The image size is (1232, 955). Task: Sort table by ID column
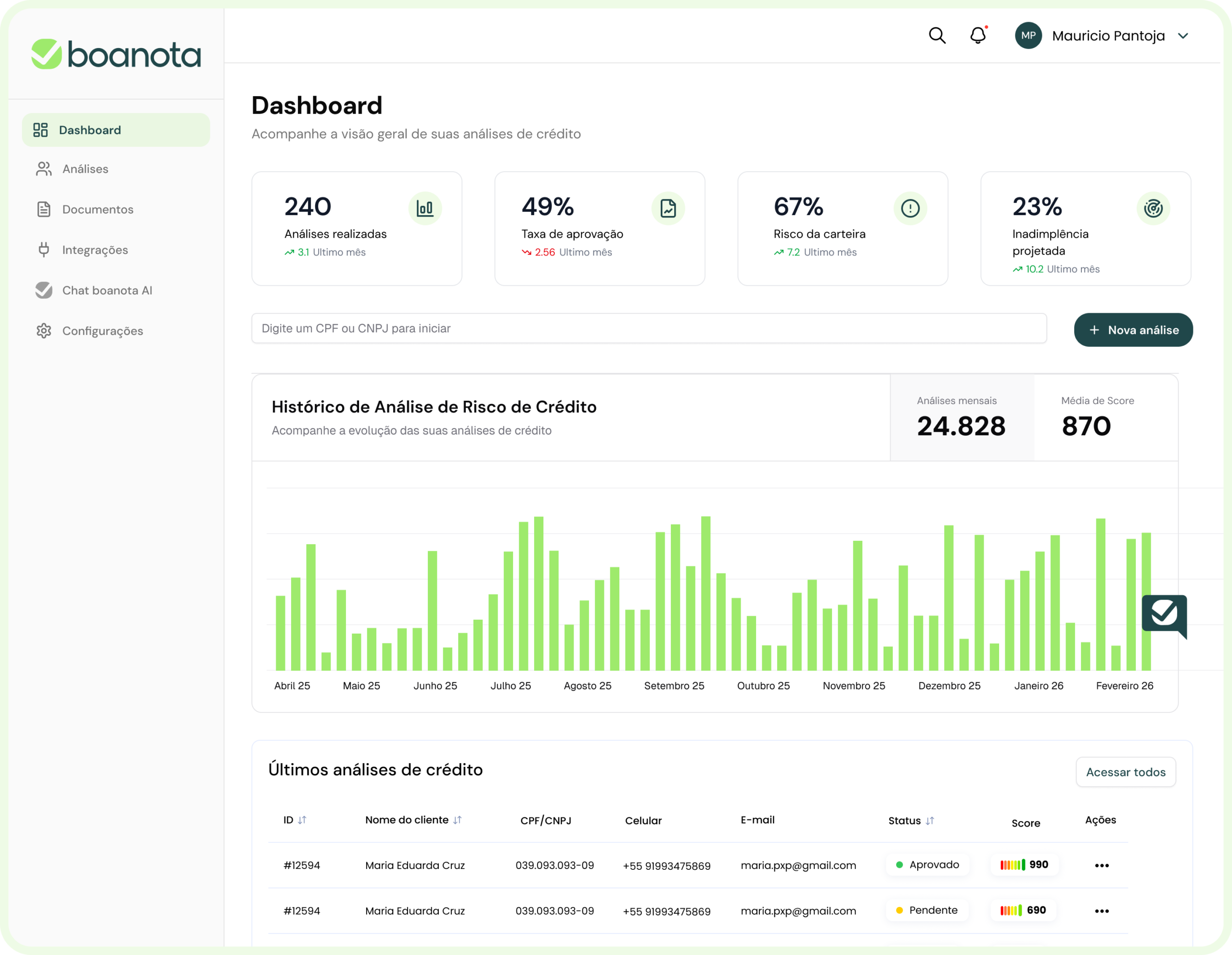click(302, 820)
